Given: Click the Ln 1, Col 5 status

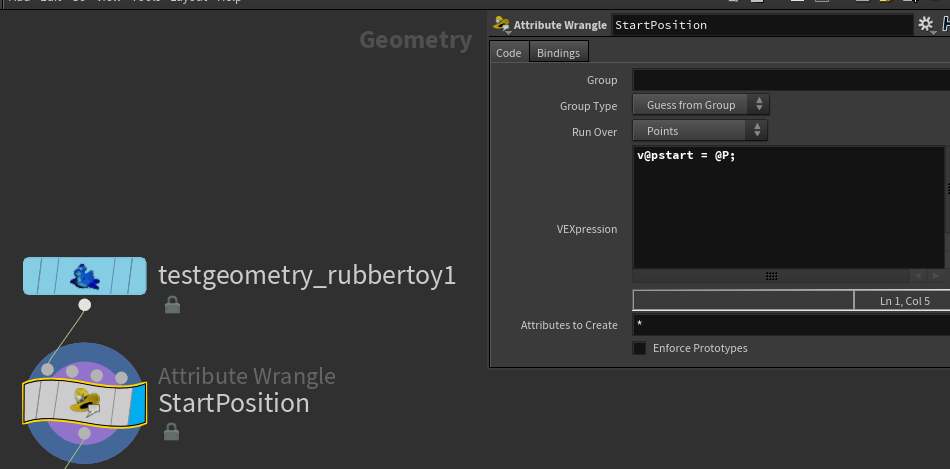Looking at the screenshot, I should (x=905, y=301).
